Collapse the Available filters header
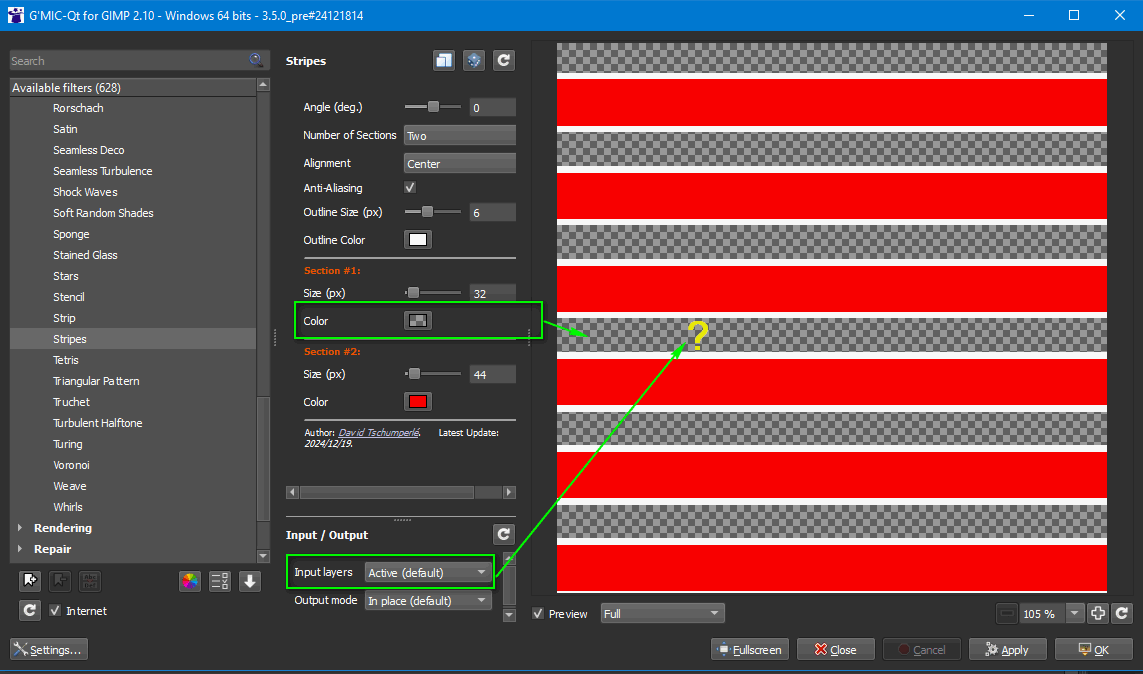 133,87
